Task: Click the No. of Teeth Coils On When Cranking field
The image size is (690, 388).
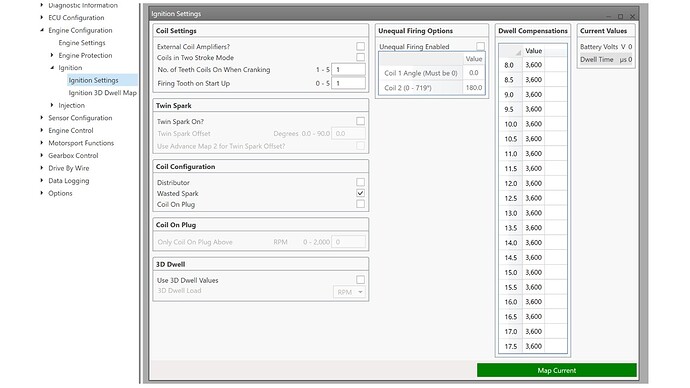Action: pos(349,70)
